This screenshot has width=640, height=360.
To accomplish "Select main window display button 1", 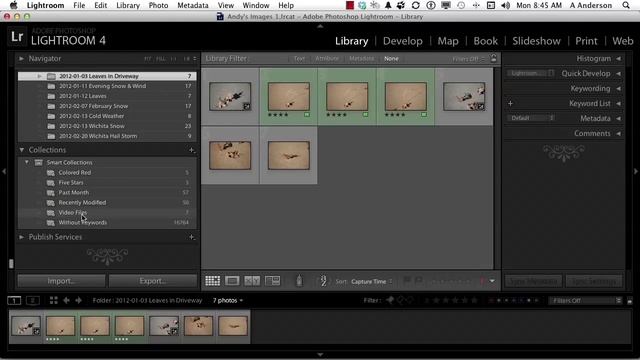I will click(x=14, y=301).
